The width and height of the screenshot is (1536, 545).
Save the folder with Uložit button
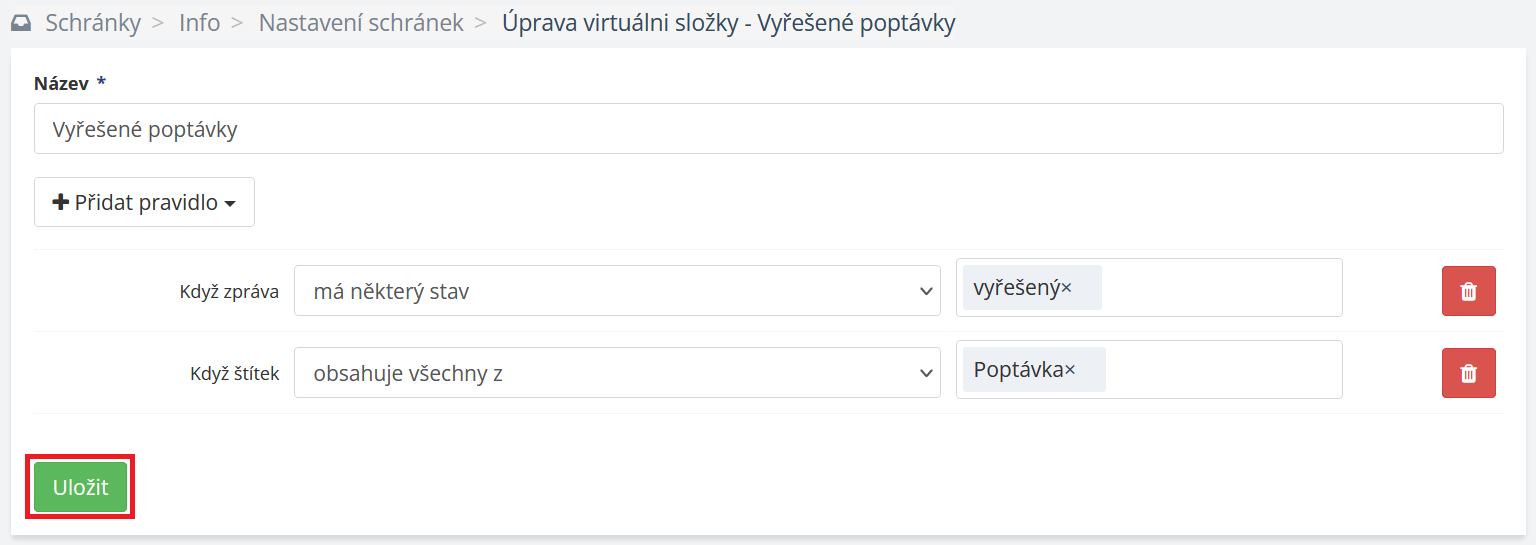(81, 488)
